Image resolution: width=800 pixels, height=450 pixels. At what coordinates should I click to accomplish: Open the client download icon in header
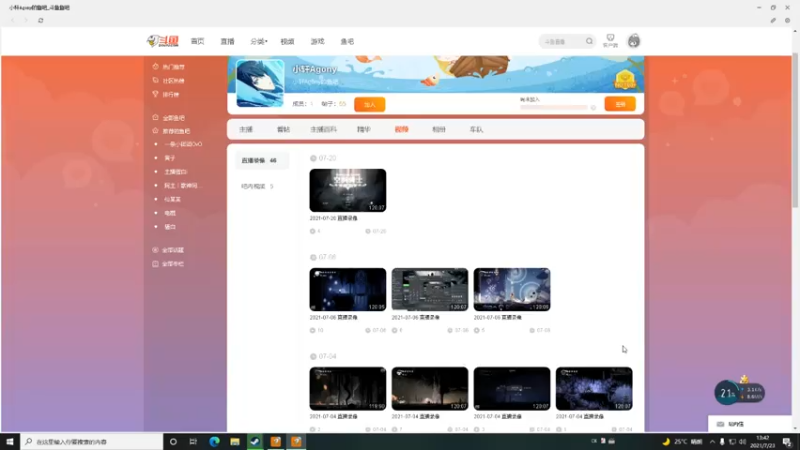point(610,41)
